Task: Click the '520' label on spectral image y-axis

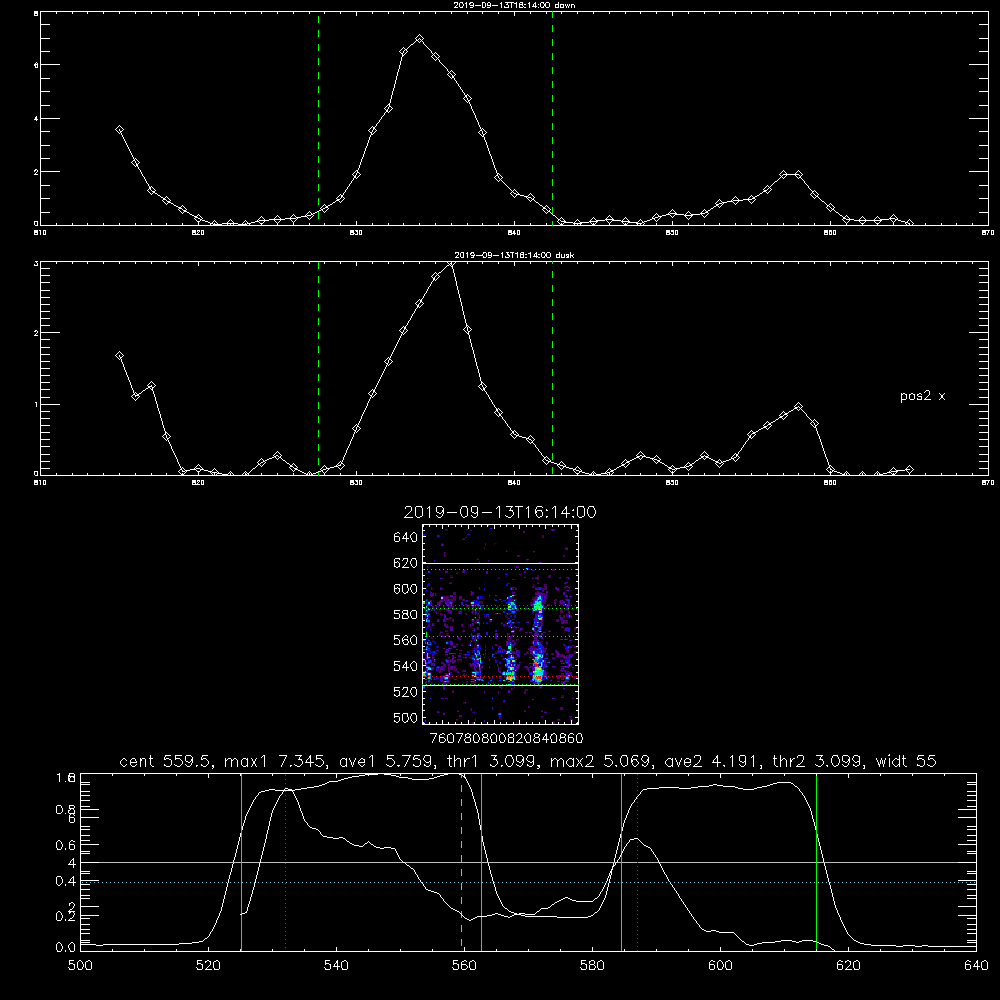Action: pos(406,692)
